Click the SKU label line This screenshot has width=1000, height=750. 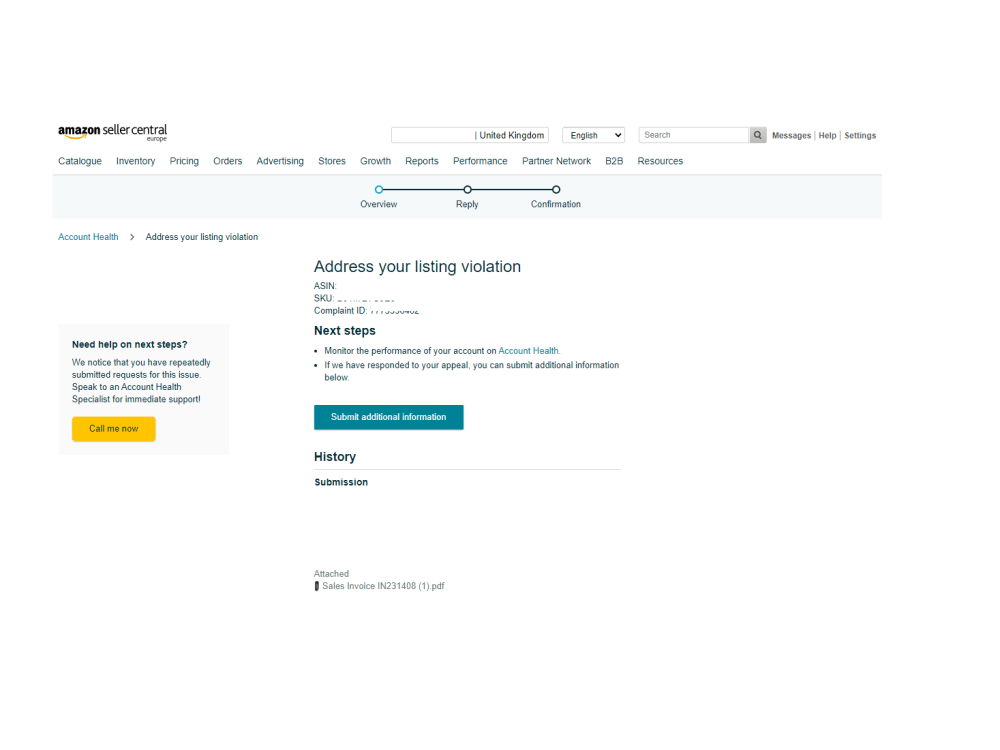[x=354, y=298]
